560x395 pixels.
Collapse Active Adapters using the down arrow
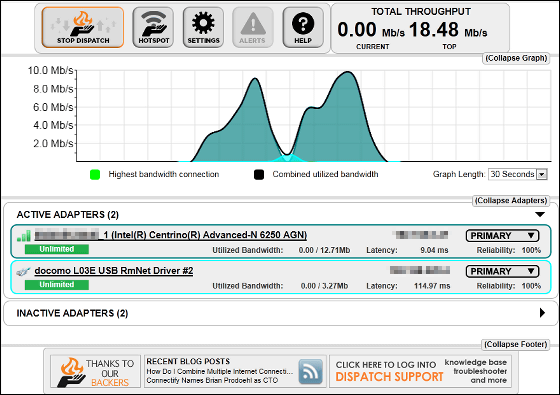540,215
